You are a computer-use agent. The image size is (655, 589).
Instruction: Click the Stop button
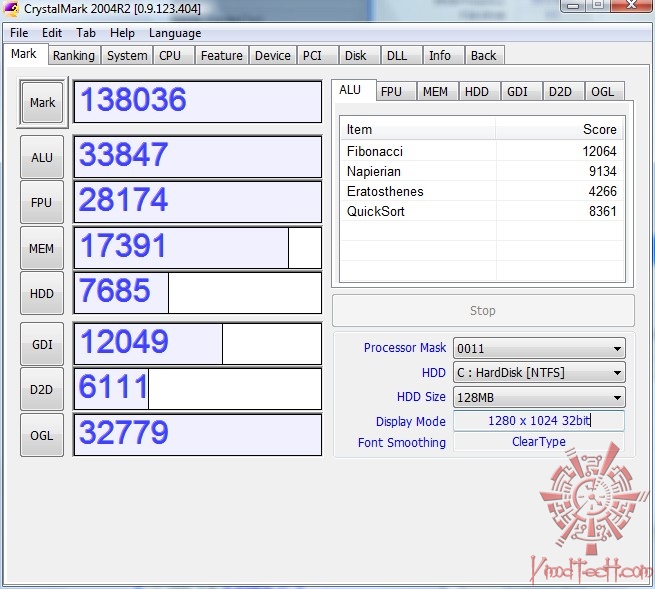point(483,310)
